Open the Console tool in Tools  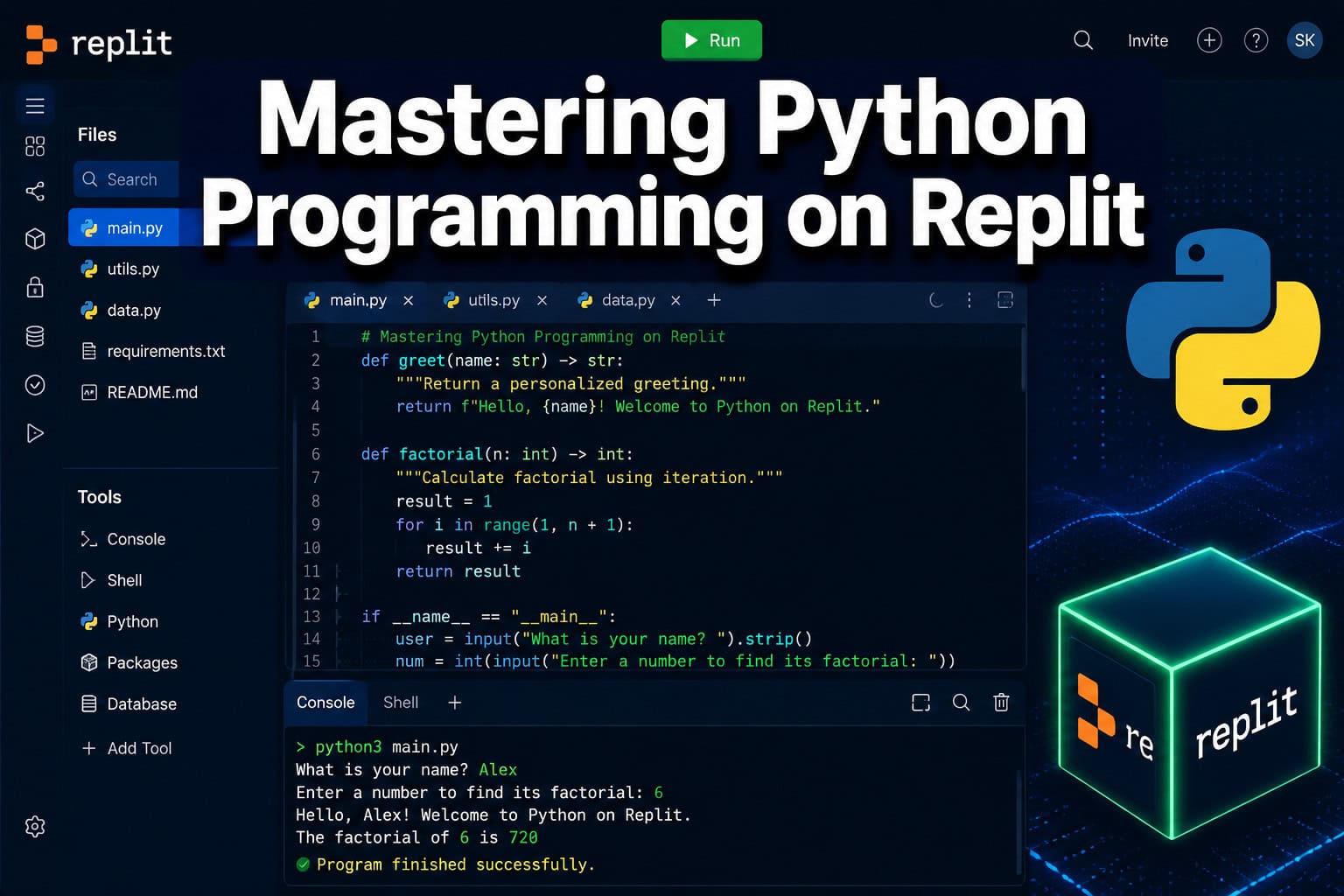(x=122, y=539)
